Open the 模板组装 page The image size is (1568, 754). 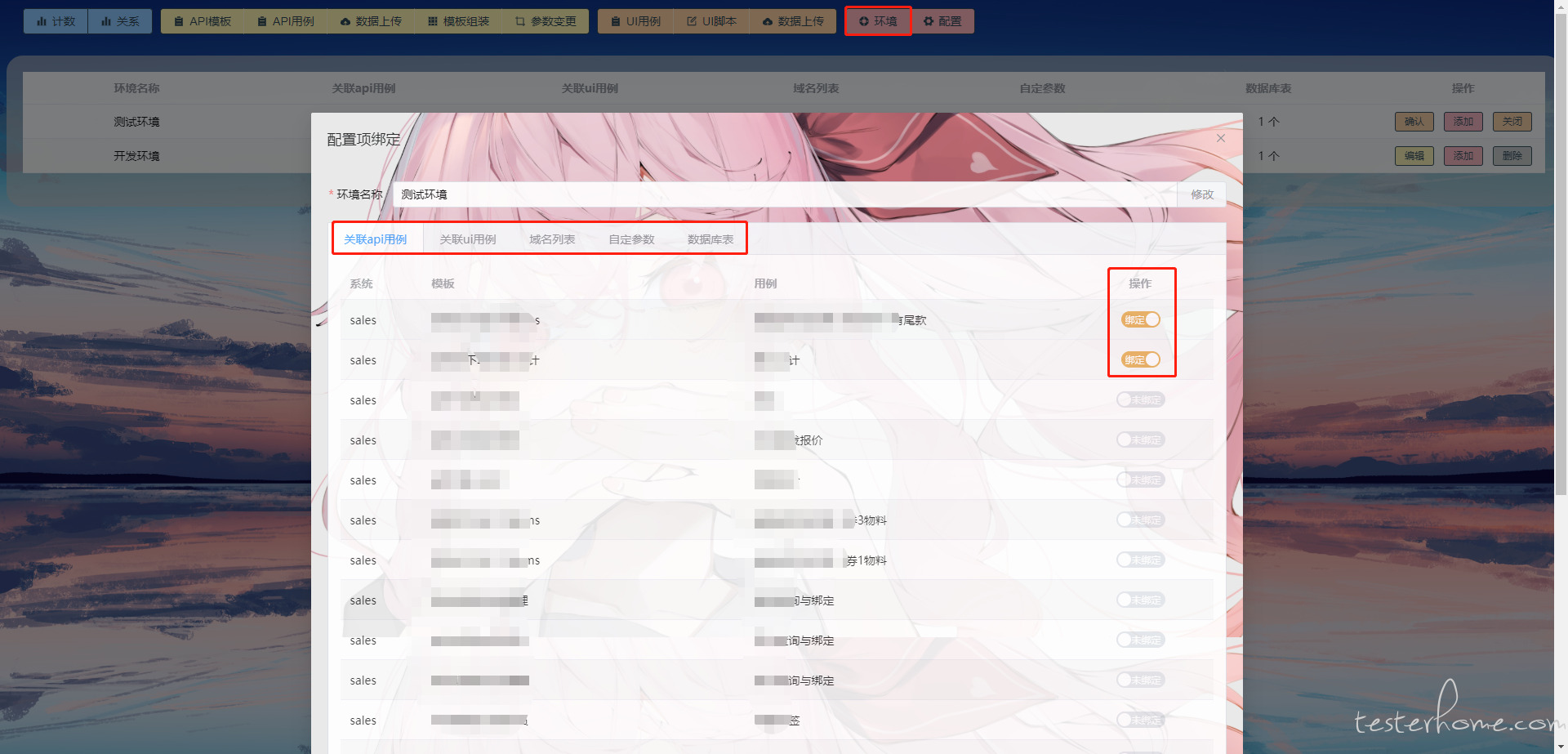(x=458, y=21)
